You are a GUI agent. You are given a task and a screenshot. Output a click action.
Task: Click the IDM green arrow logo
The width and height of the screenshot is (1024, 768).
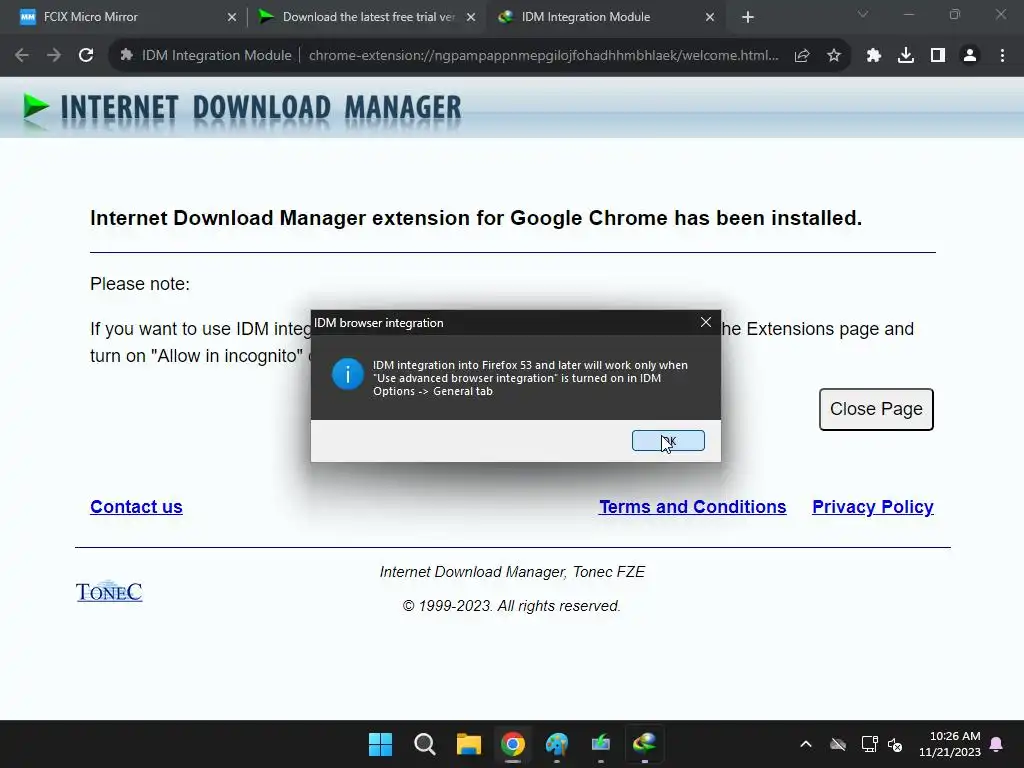[35, 107]
